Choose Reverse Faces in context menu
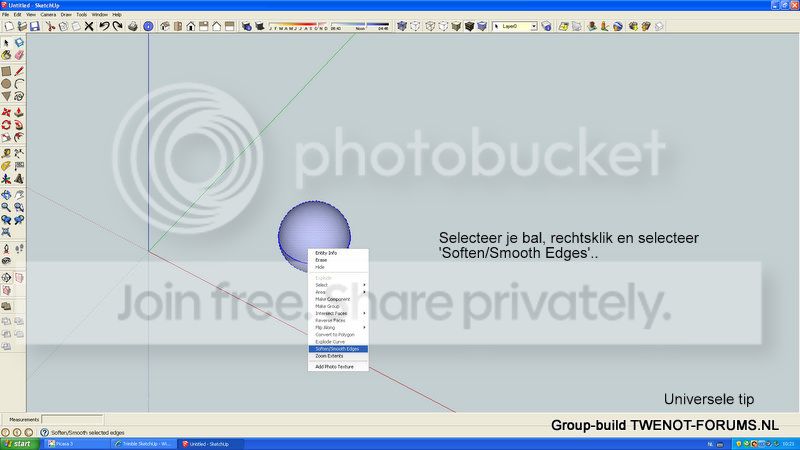The height and width of the screenshot is (450, 800). (338, 320)
